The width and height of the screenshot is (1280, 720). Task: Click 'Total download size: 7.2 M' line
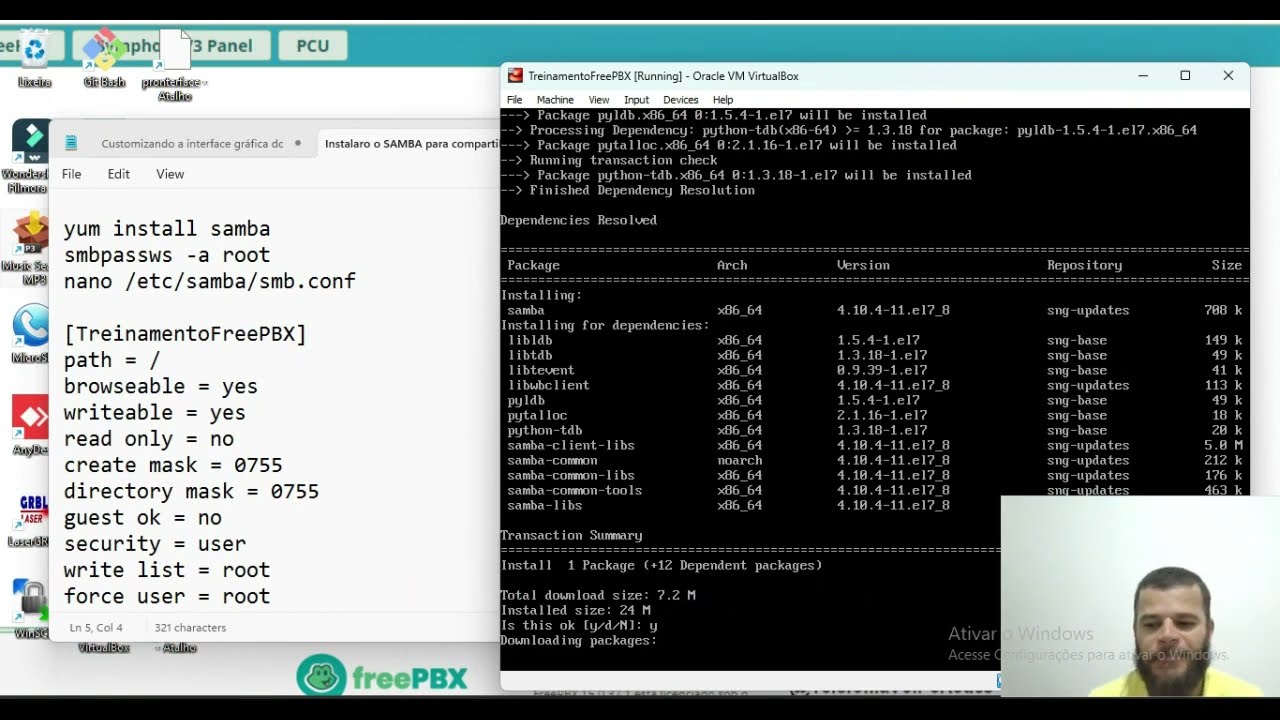pos(598,595)
